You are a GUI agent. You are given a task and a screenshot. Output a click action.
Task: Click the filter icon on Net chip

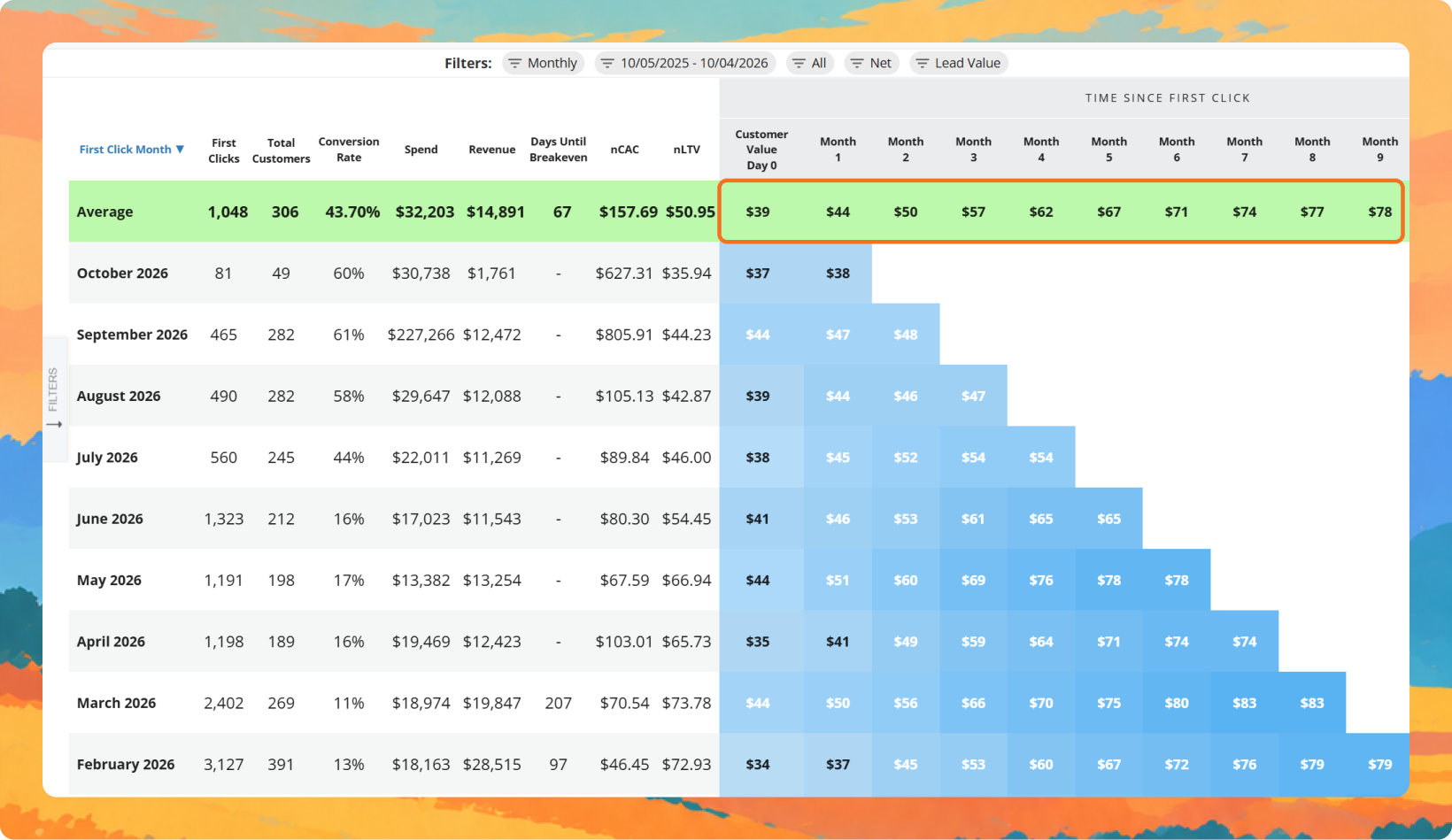click(x=856, y=63)
